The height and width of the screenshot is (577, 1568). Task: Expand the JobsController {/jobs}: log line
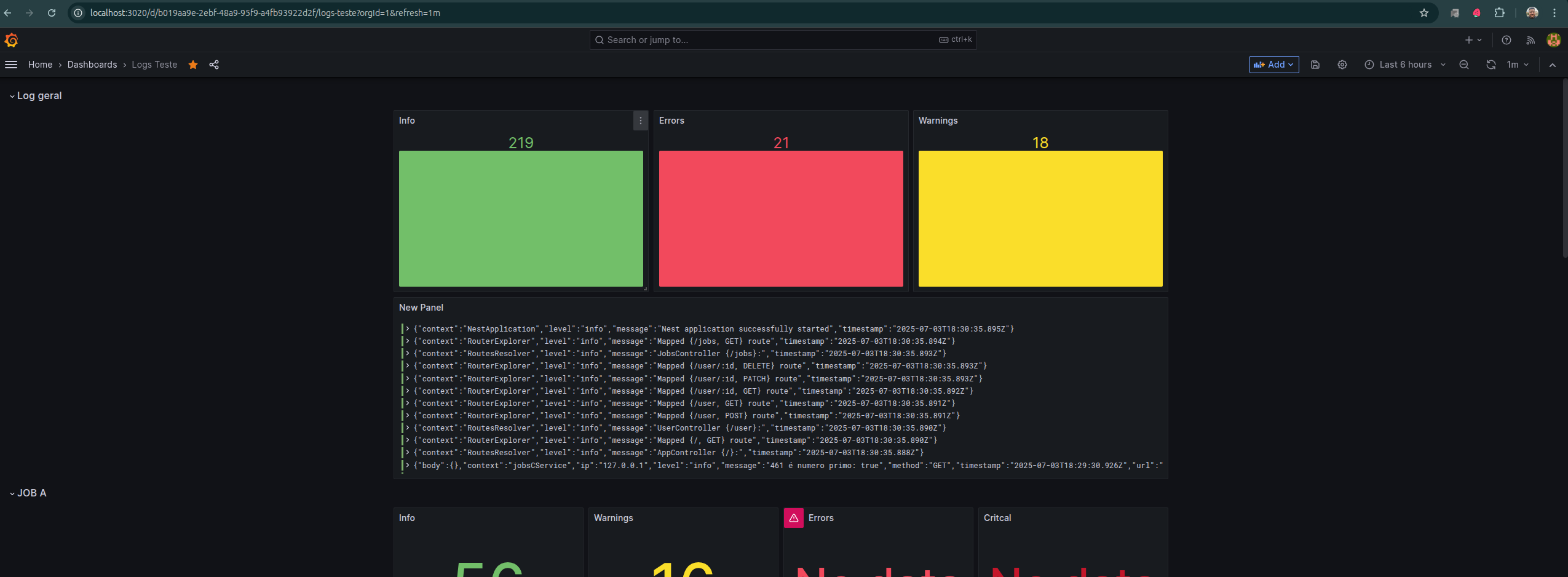click(407, 354)
